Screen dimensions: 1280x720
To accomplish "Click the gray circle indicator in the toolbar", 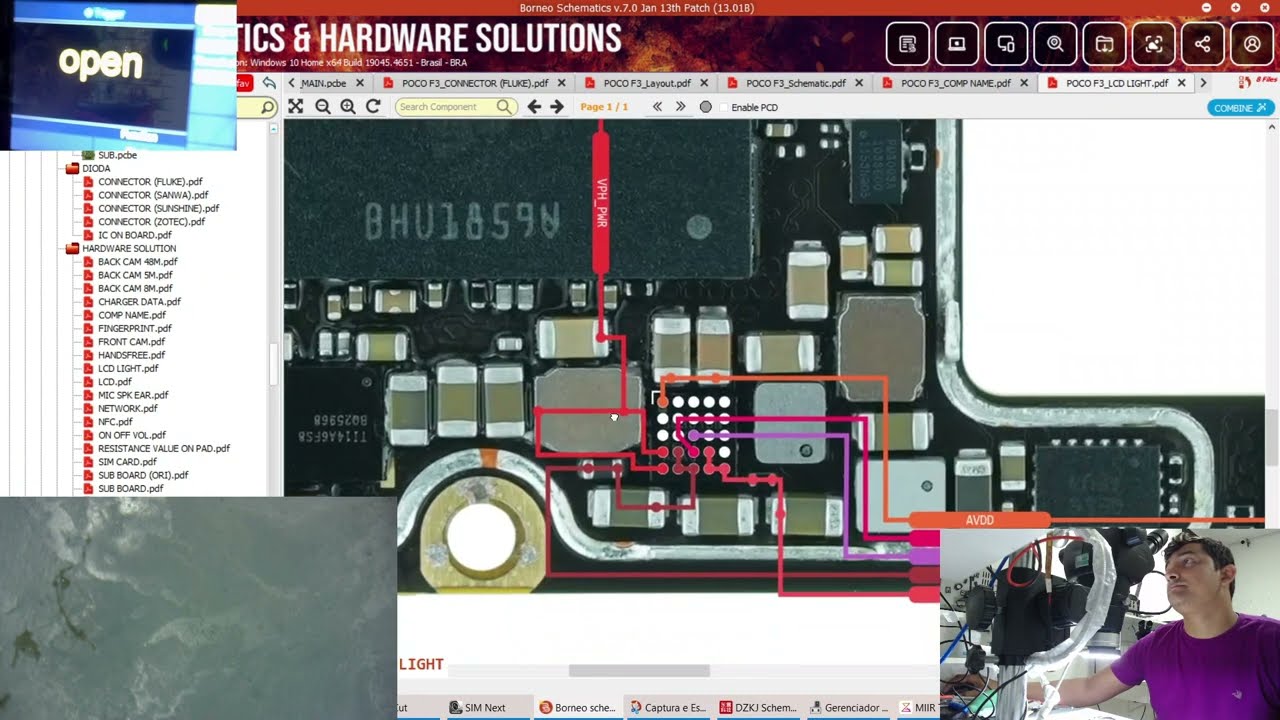I will click(x=706, y=107).
